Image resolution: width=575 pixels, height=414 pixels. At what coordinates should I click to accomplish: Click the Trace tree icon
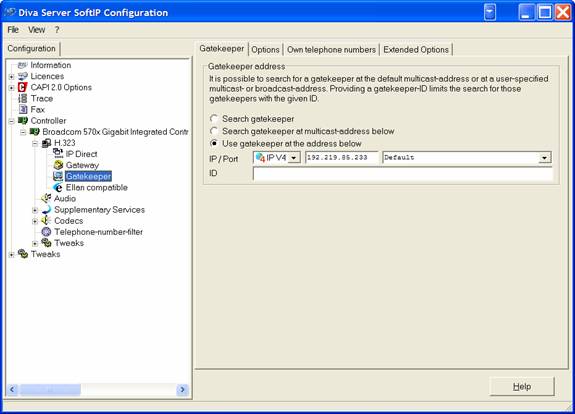[x=23, y=98]
